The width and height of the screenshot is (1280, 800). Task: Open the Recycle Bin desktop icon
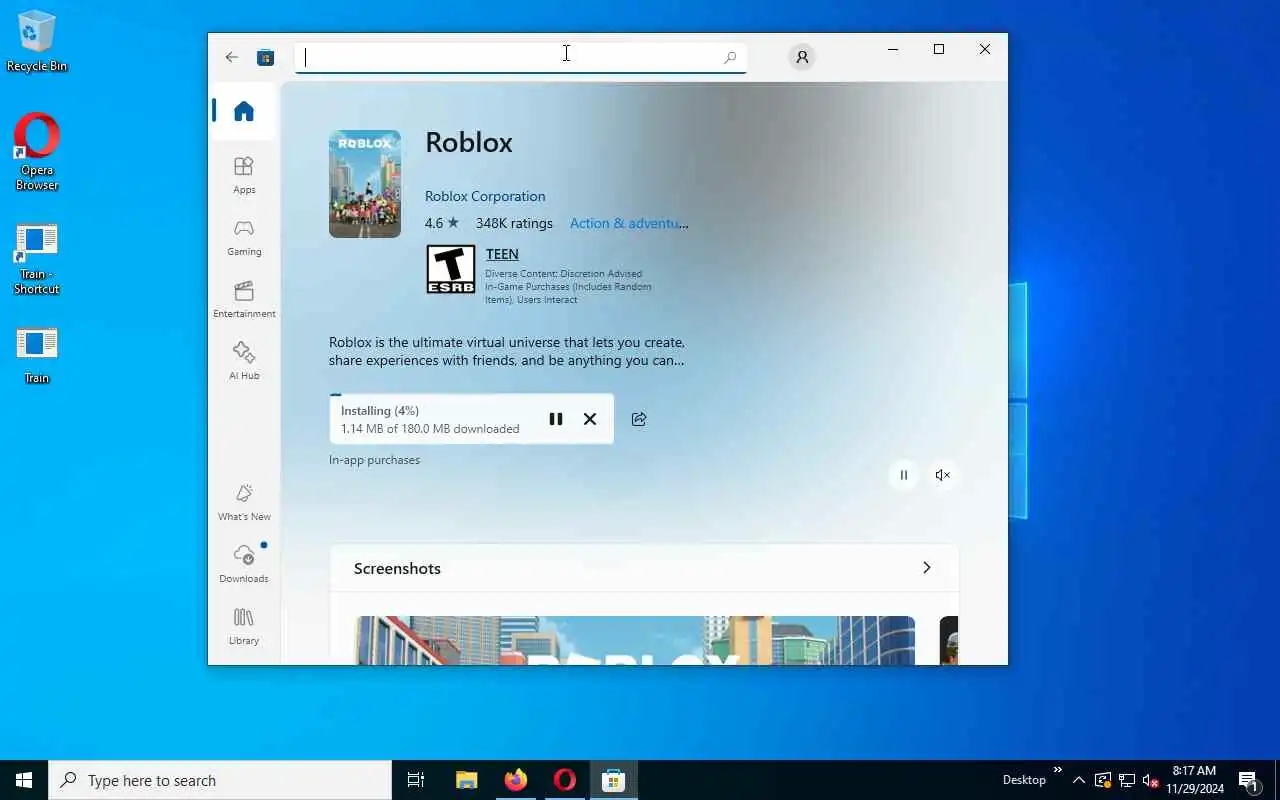point(37,42)
